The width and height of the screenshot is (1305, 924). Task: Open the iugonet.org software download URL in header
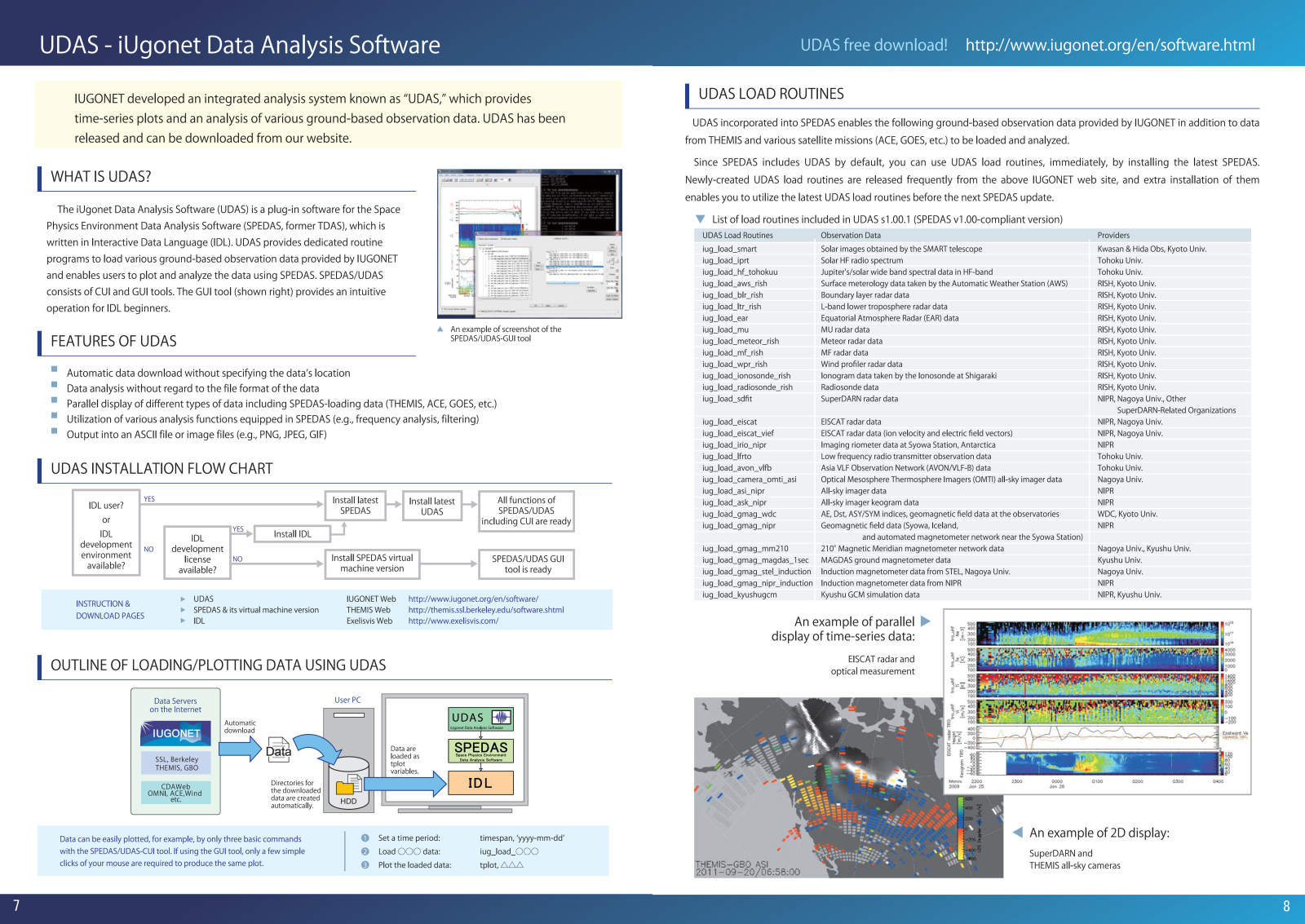tap(1110, 46)
